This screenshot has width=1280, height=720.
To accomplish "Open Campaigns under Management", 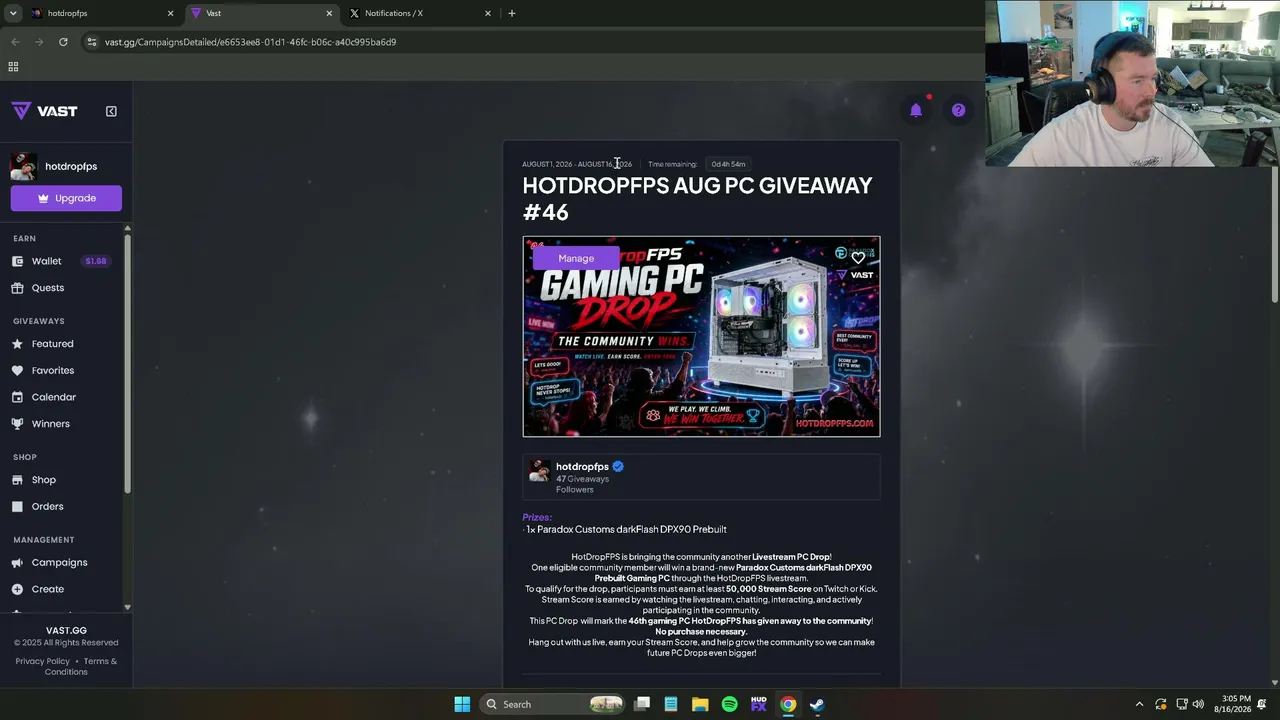I will [60, 563].
